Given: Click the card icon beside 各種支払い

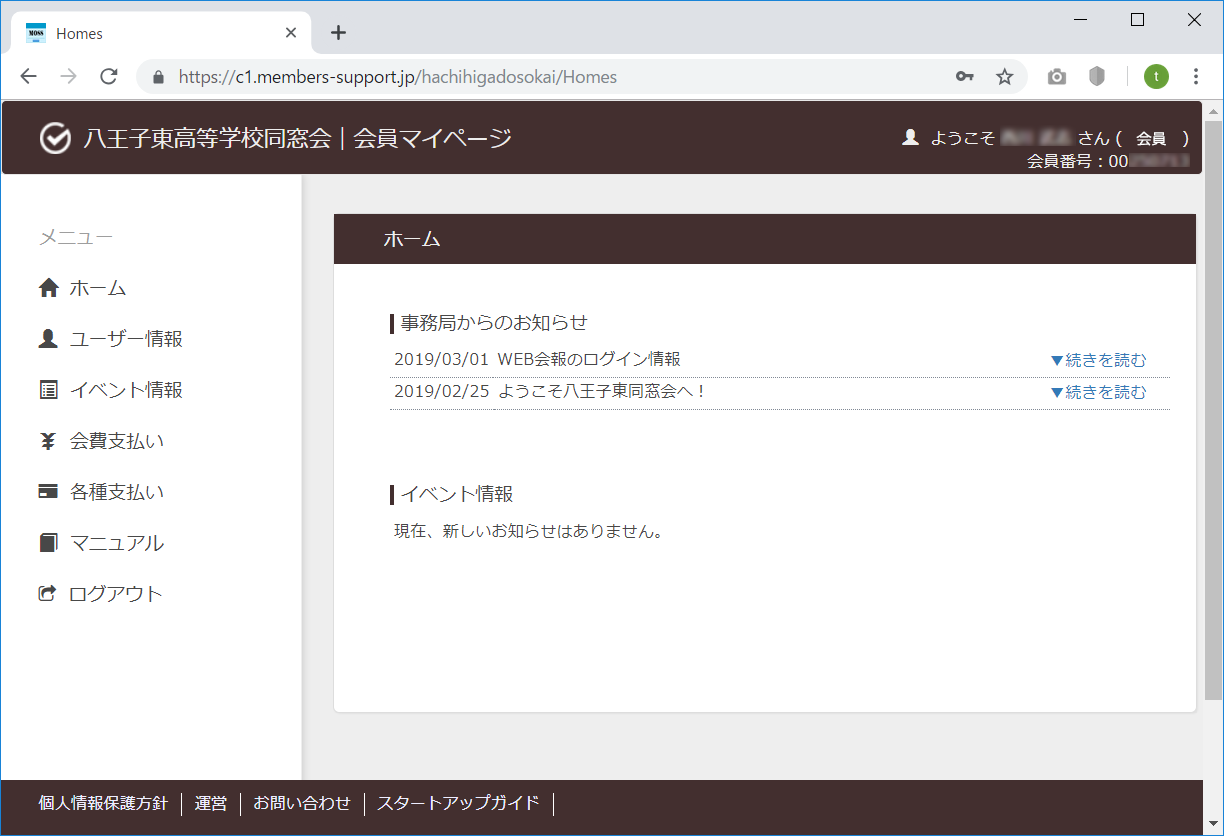Looking at the screenshot, I should click(x=48, y=492).
